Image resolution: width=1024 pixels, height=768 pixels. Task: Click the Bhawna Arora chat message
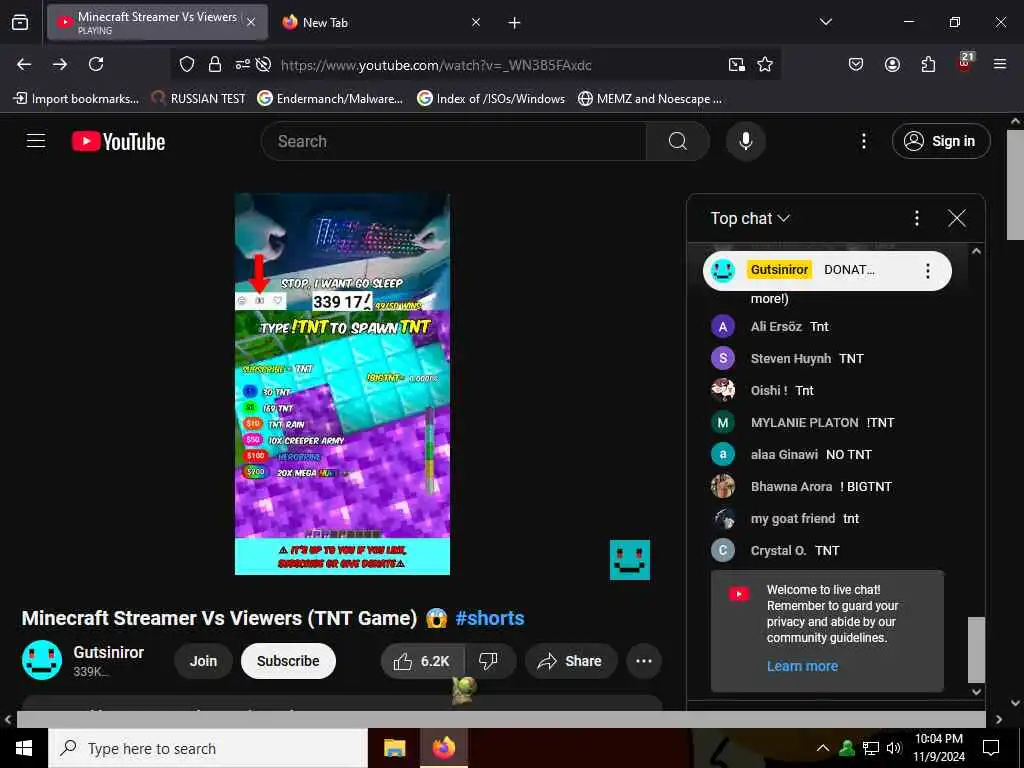pos(829,487)
